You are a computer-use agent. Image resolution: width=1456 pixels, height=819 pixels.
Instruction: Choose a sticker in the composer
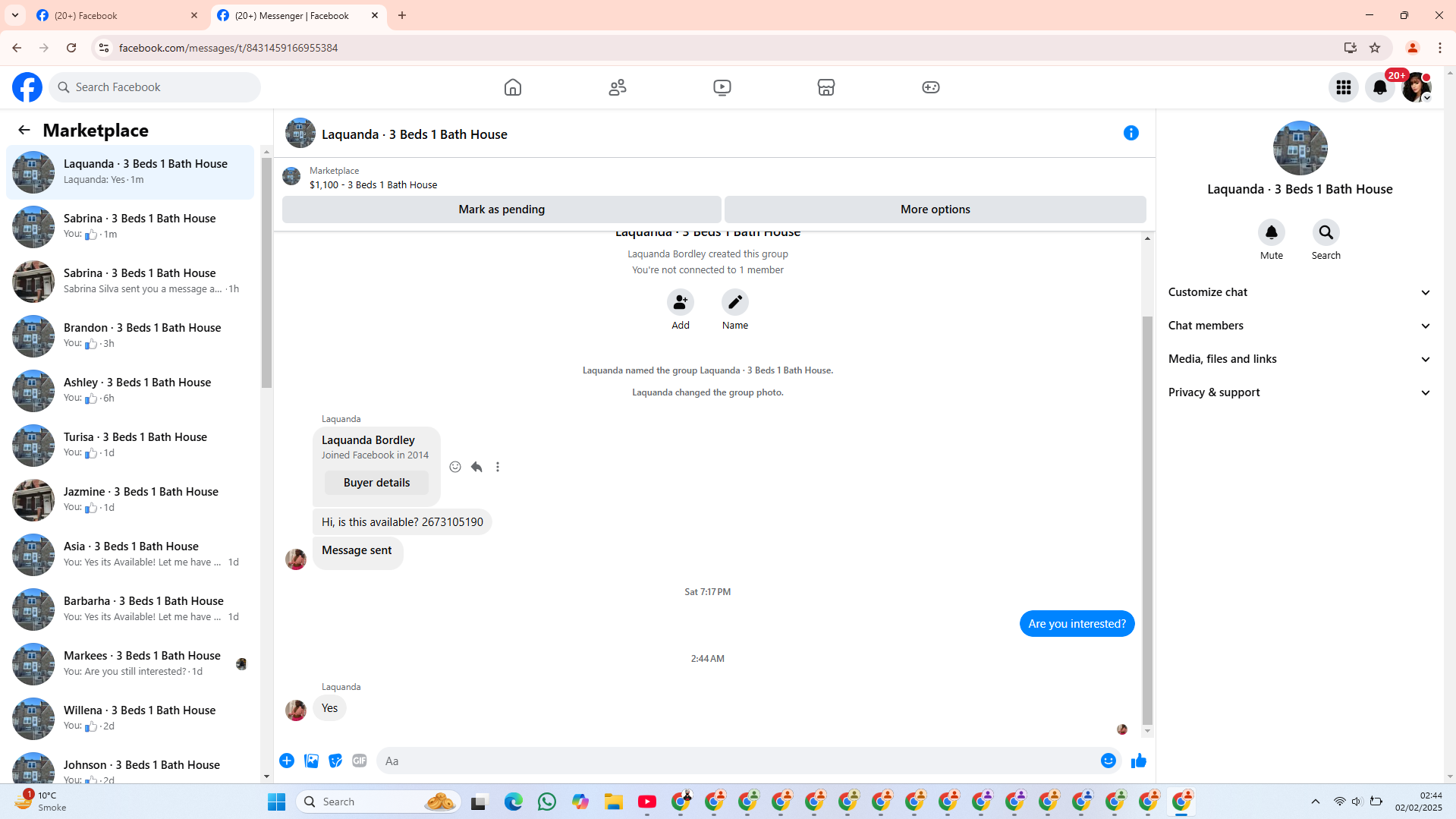click(335, 761)
